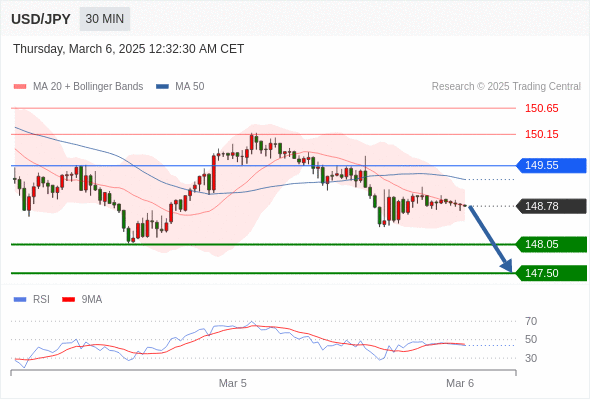This screenshot has width=590, height=400.
Task: Click the 'Mar 6' date axis label
Action: [460, 383]
